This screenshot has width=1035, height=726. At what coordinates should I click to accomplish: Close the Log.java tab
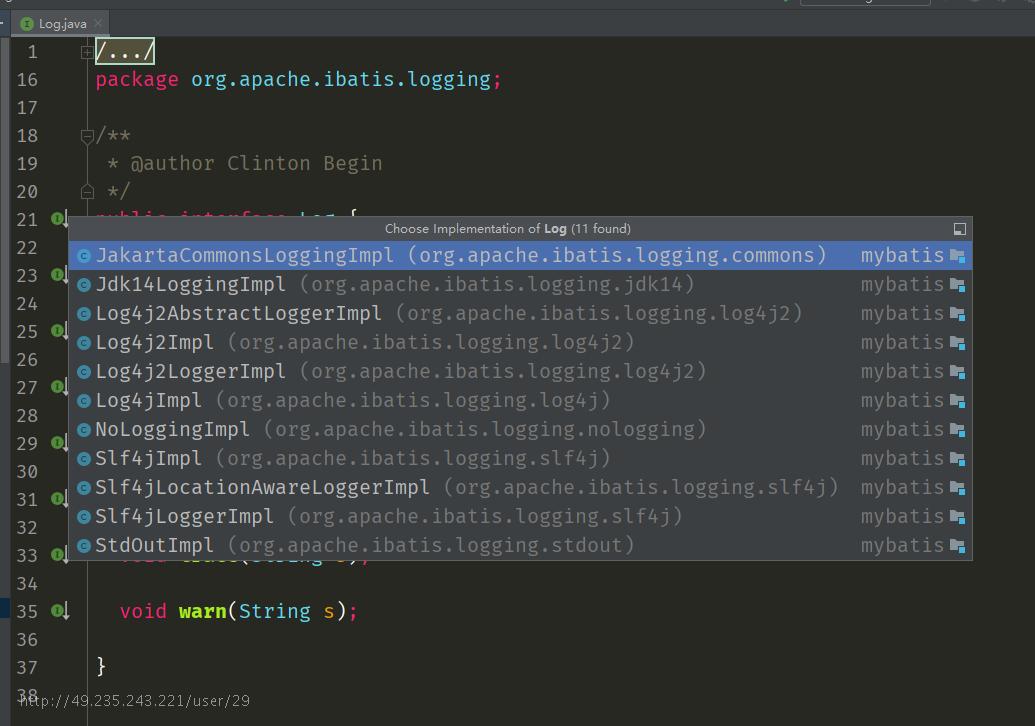click(98, 23)
